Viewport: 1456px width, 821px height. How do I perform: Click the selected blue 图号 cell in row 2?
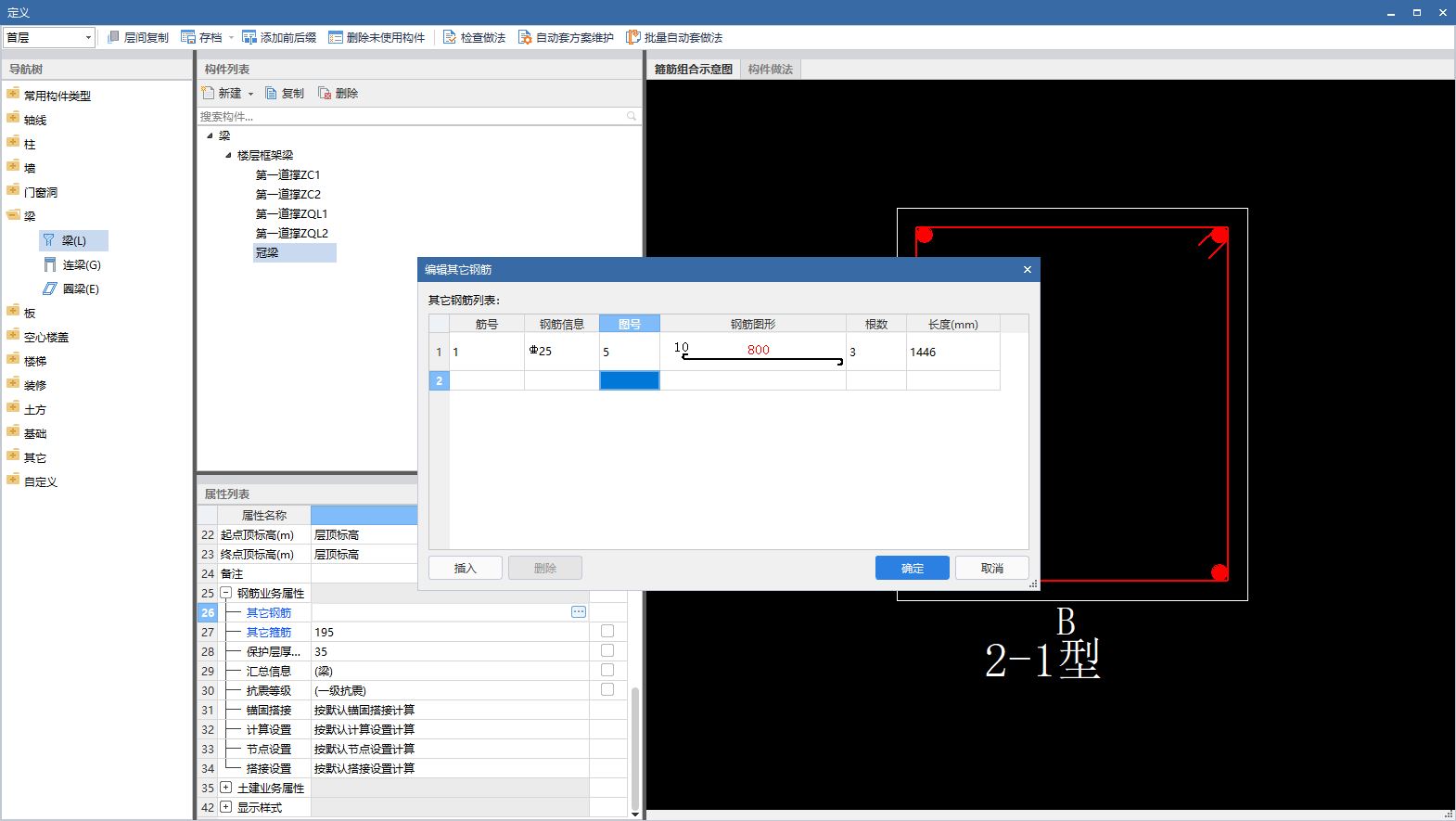tap(630, 380)
